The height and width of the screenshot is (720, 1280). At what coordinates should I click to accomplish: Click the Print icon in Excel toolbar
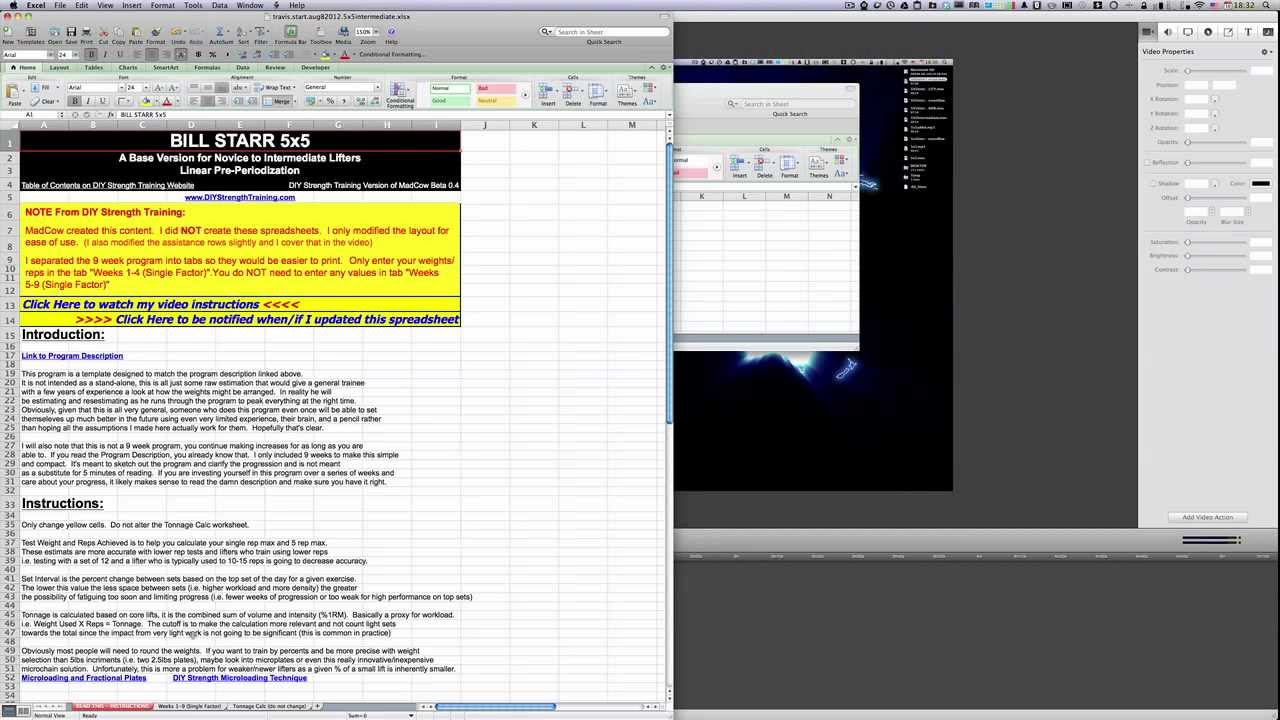point(86,31)
